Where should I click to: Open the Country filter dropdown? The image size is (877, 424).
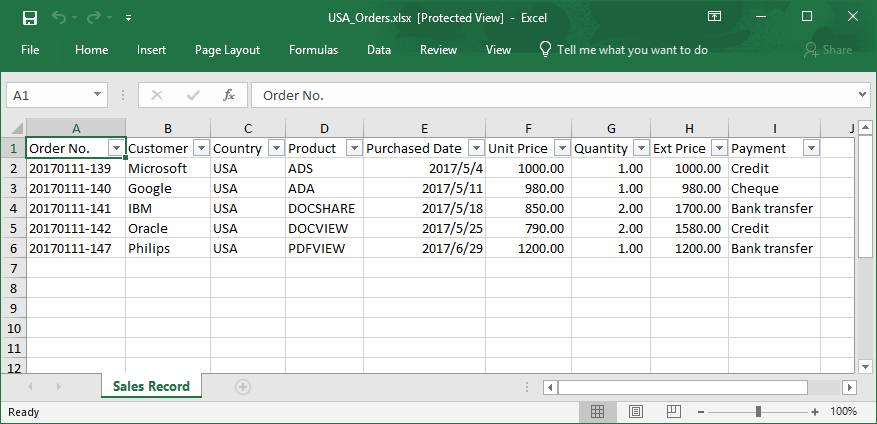276,148
